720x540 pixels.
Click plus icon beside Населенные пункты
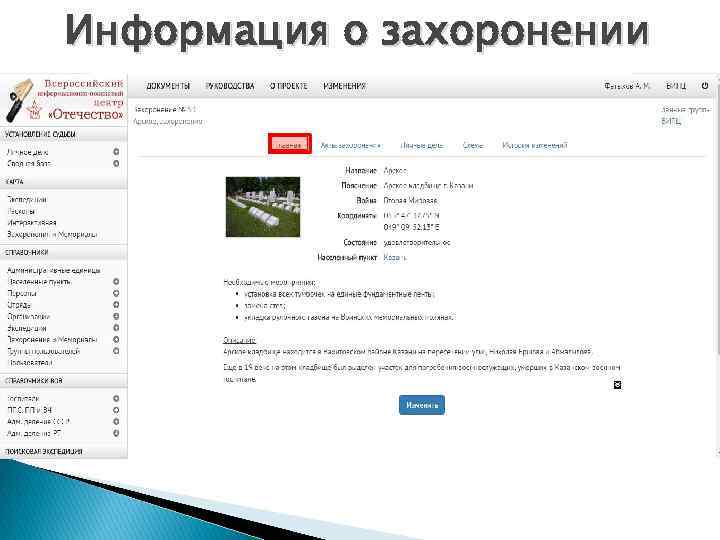click(116, 281)
